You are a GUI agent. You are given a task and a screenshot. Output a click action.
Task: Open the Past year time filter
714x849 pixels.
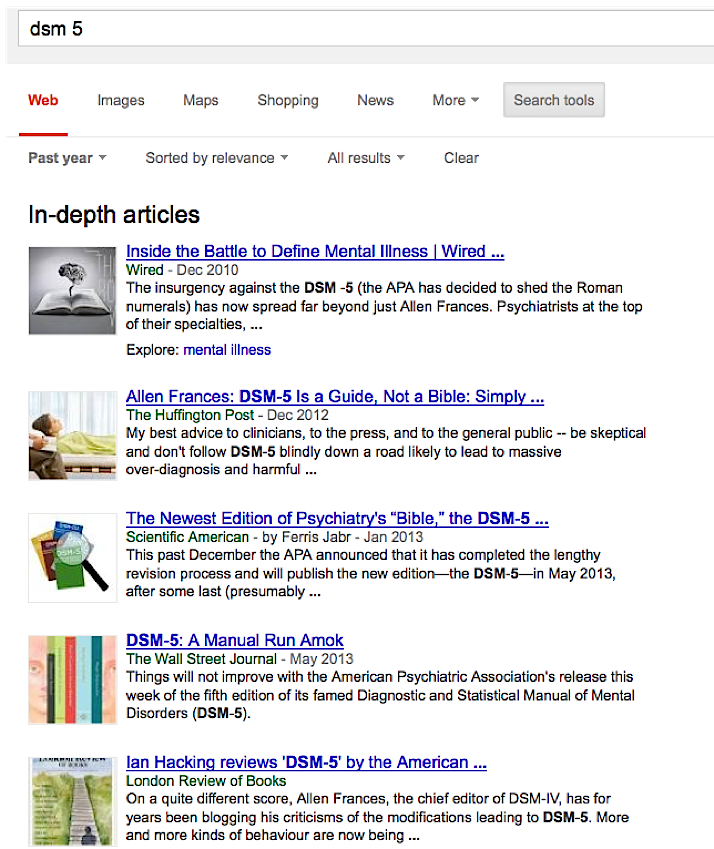(67, 158)
